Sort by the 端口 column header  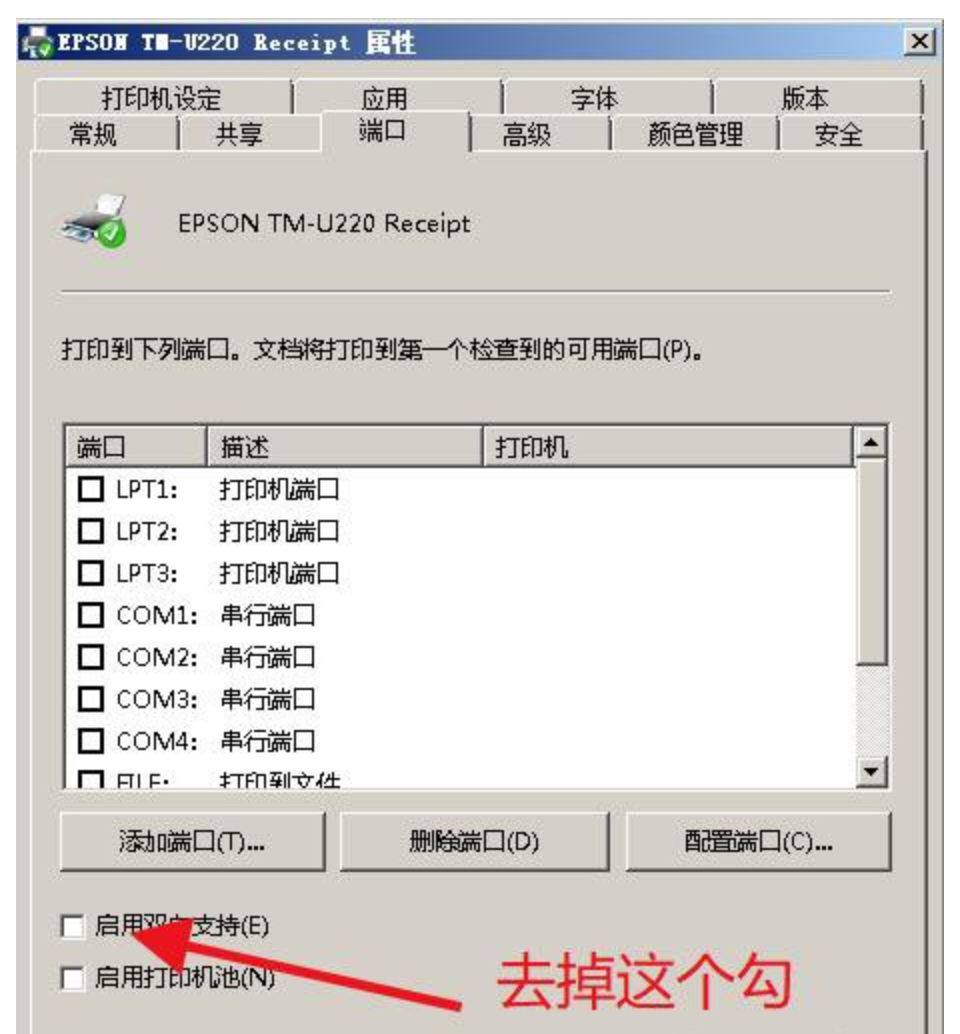click(136, 447)
